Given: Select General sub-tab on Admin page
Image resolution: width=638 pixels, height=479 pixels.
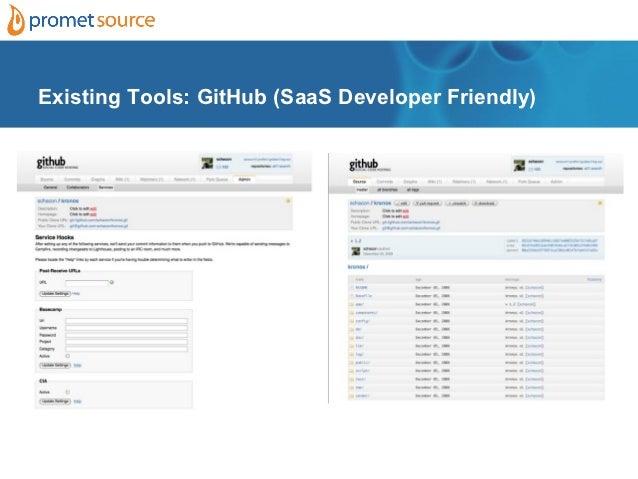Looking at the screenshot, I should pos(50,188).
